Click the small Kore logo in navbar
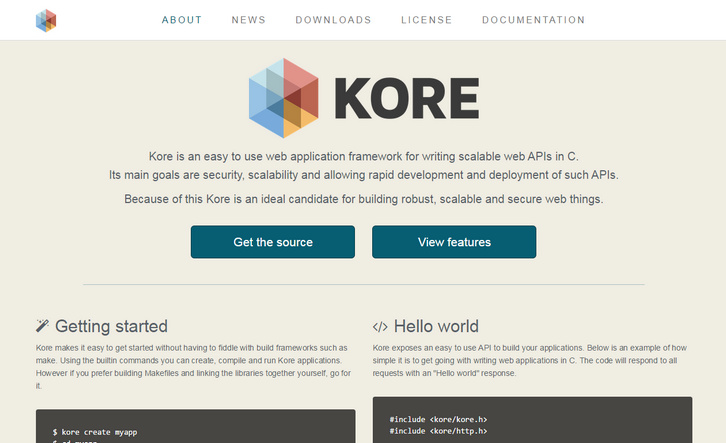726x443 pixels. pos(46,20)
